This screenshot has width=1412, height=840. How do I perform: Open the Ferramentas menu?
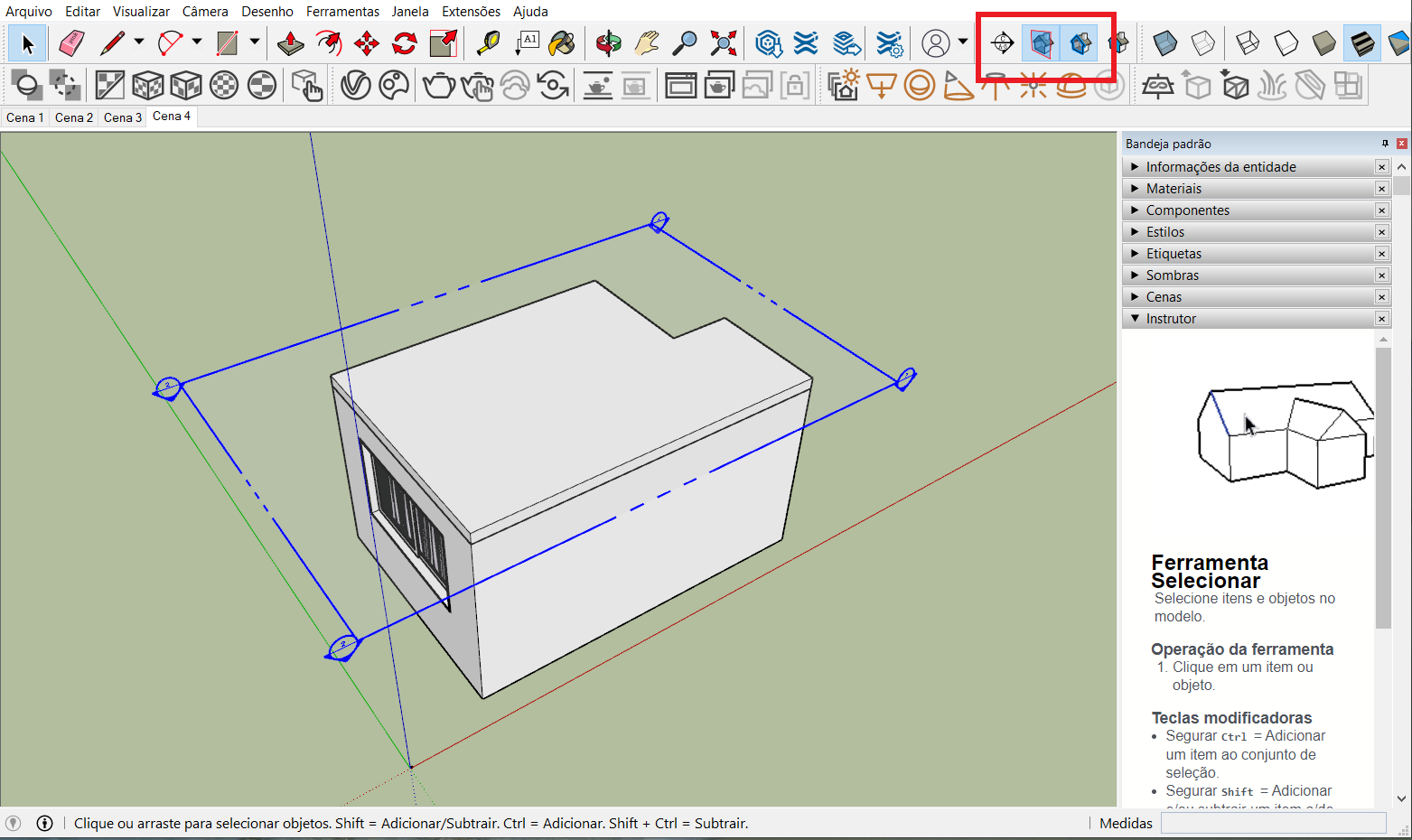342,12
